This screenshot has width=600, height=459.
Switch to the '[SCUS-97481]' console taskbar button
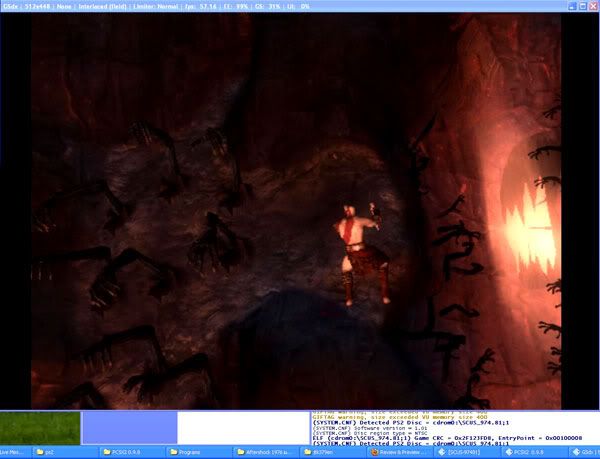[468, 452]
